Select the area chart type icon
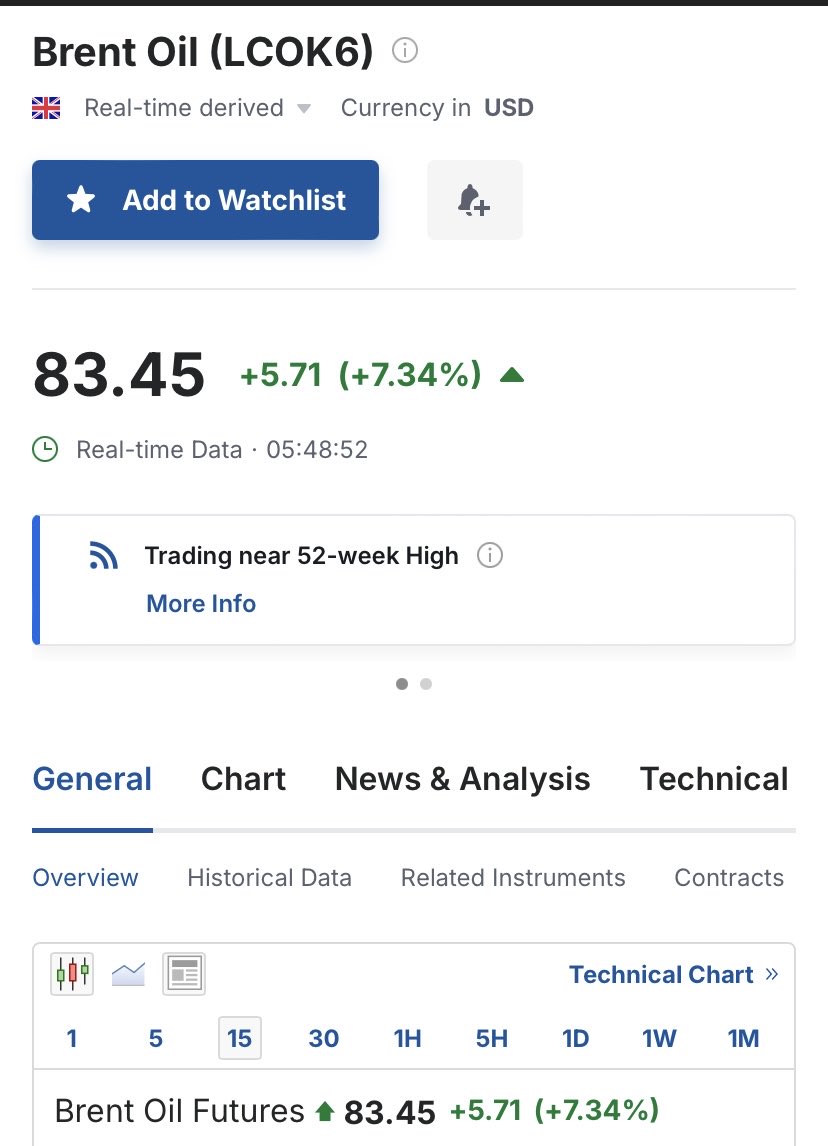Image resolution: width=828 pixels, height=1146 pixels. tap(128, 974)
